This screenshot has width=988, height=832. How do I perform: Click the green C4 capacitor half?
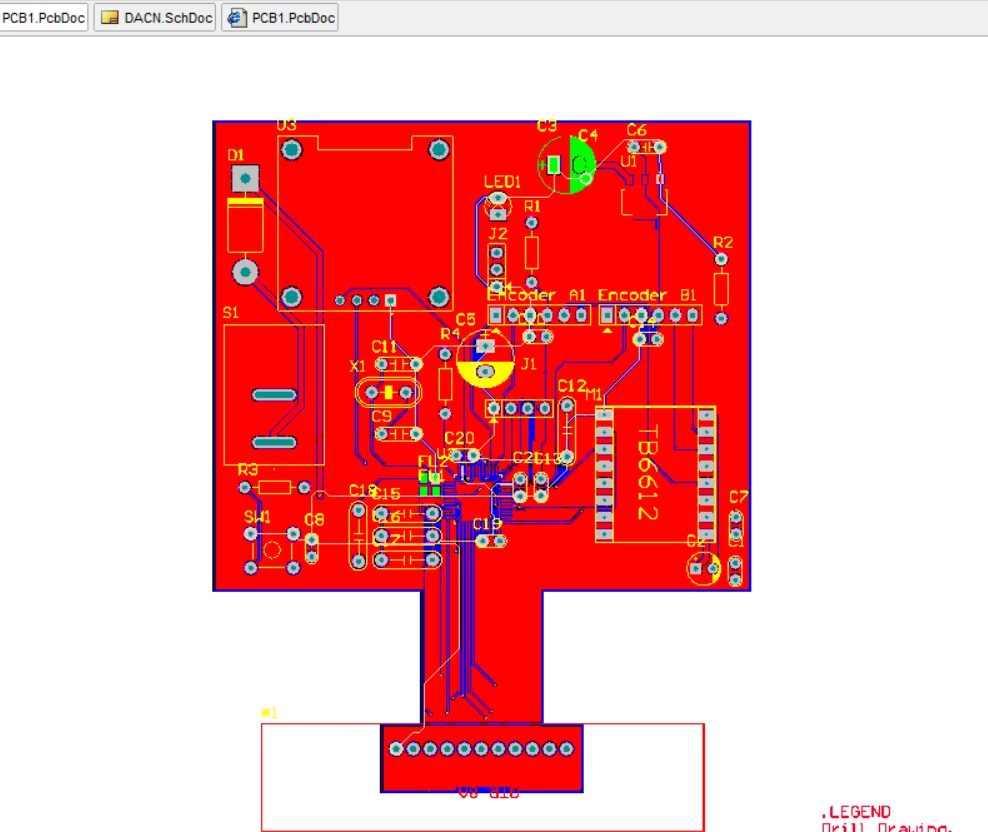coord(583,165)
